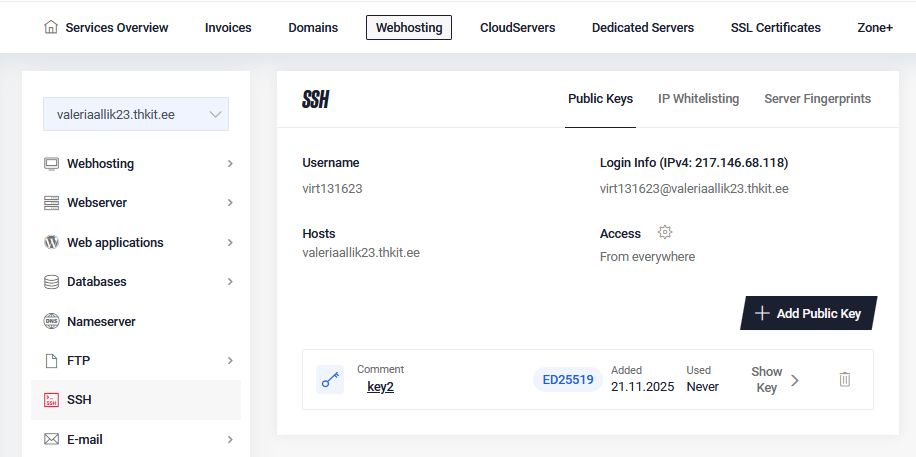Expand the FTP sidebar section

[x=230, y=360]
